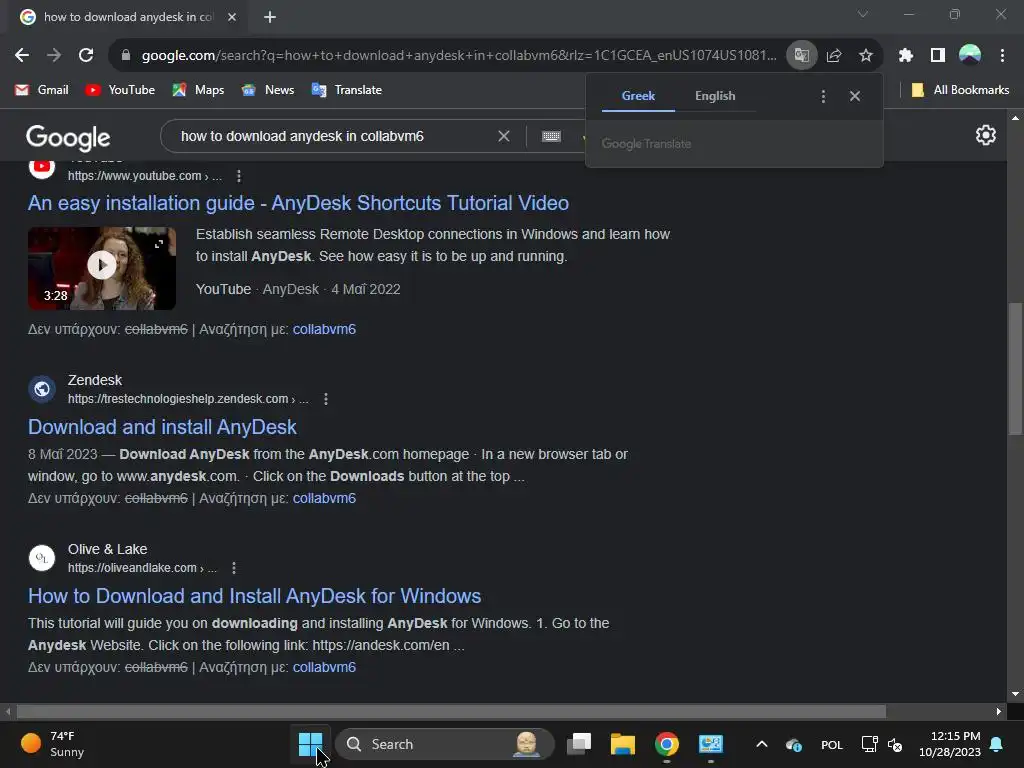
Task: Reload the current Google search page
Action: (86, 56)
